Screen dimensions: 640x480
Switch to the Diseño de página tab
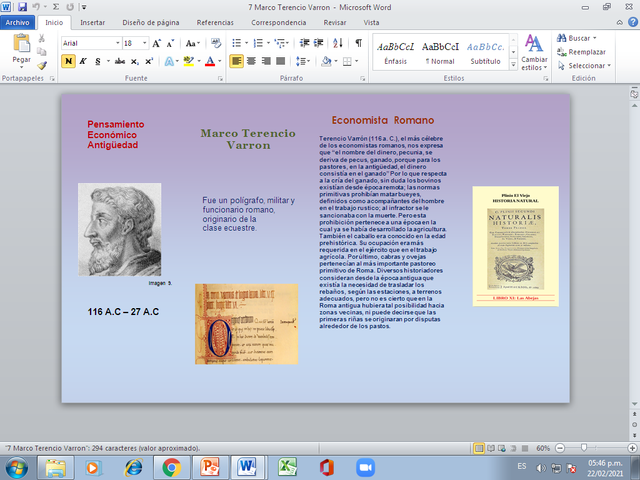point(151,22)
